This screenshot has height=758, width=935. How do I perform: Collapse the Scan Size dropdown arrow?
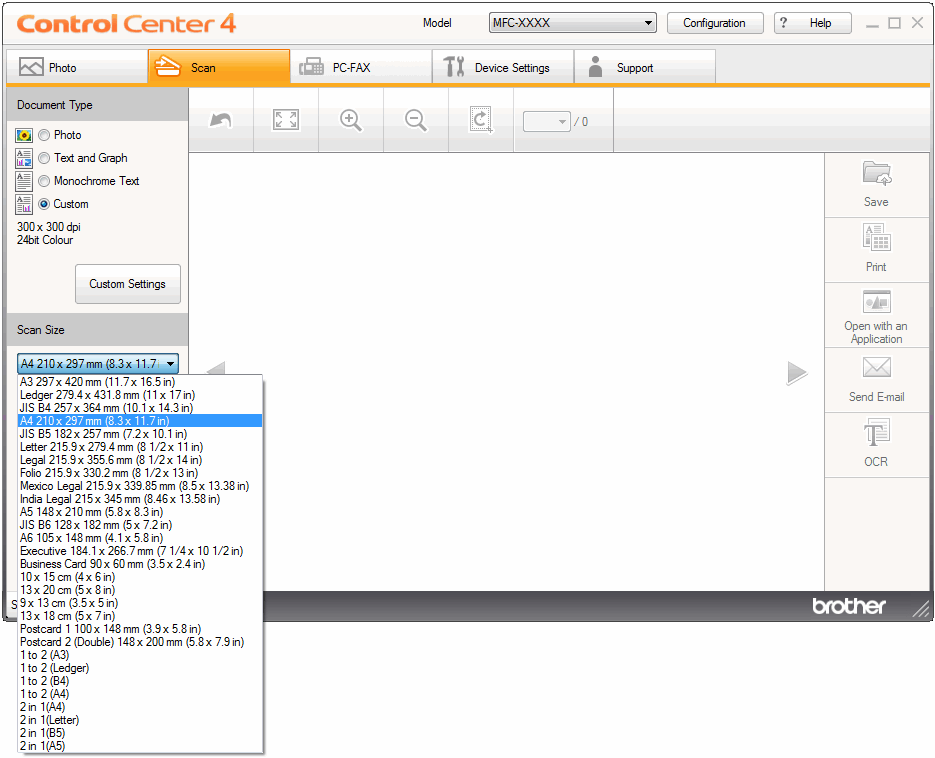point(171,364)
